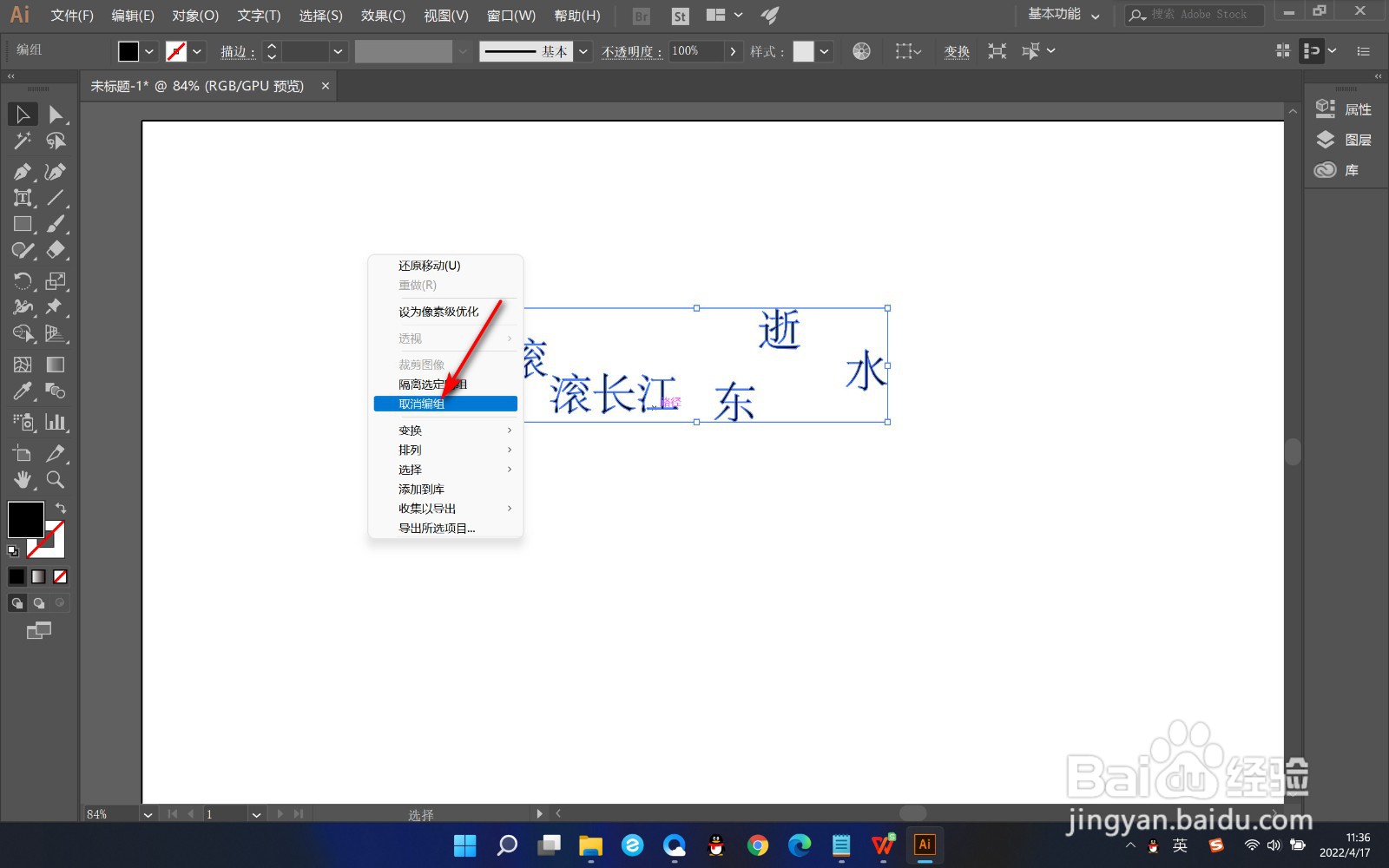
Task: Select the Magic Wand tool
Action: (x=23, y=141)
